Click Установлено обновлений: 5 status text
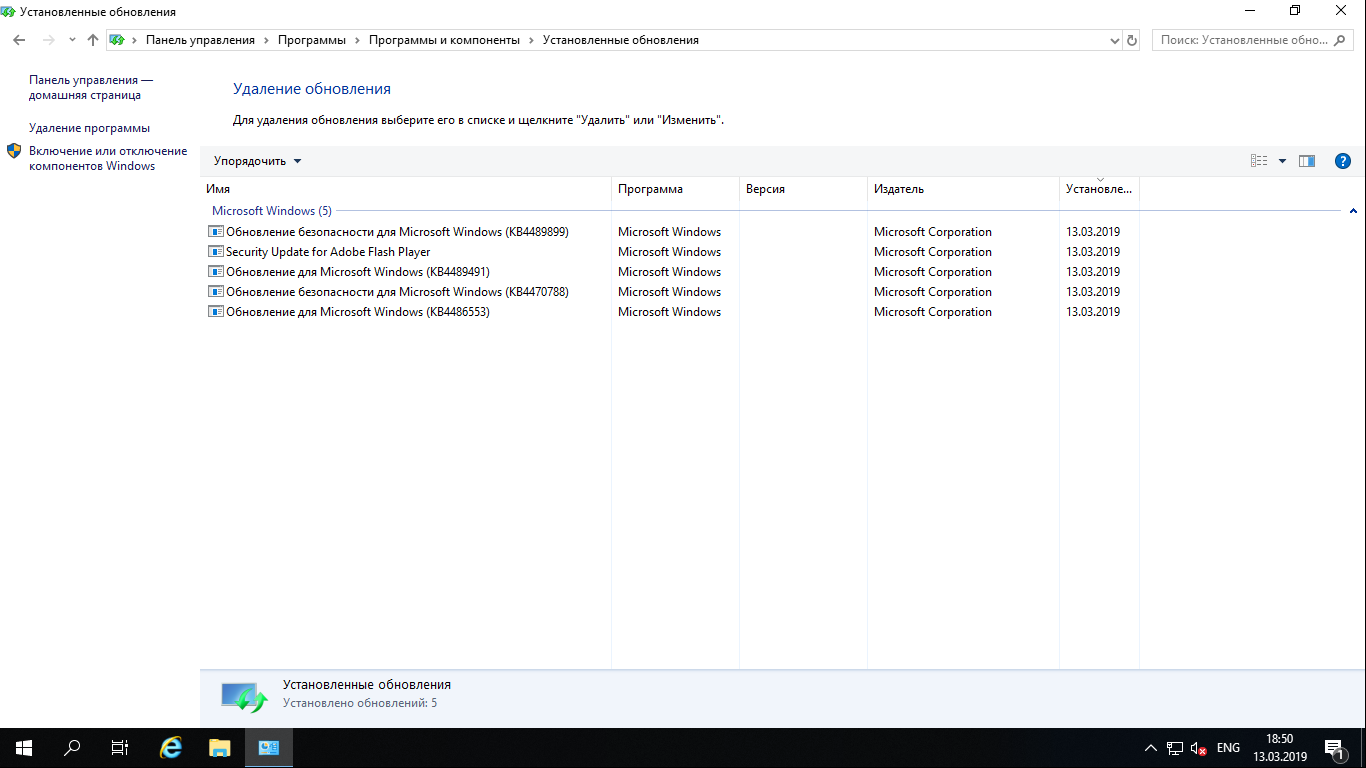The height and width of the screenshot is (768, 1366). (x=360, y=703)
